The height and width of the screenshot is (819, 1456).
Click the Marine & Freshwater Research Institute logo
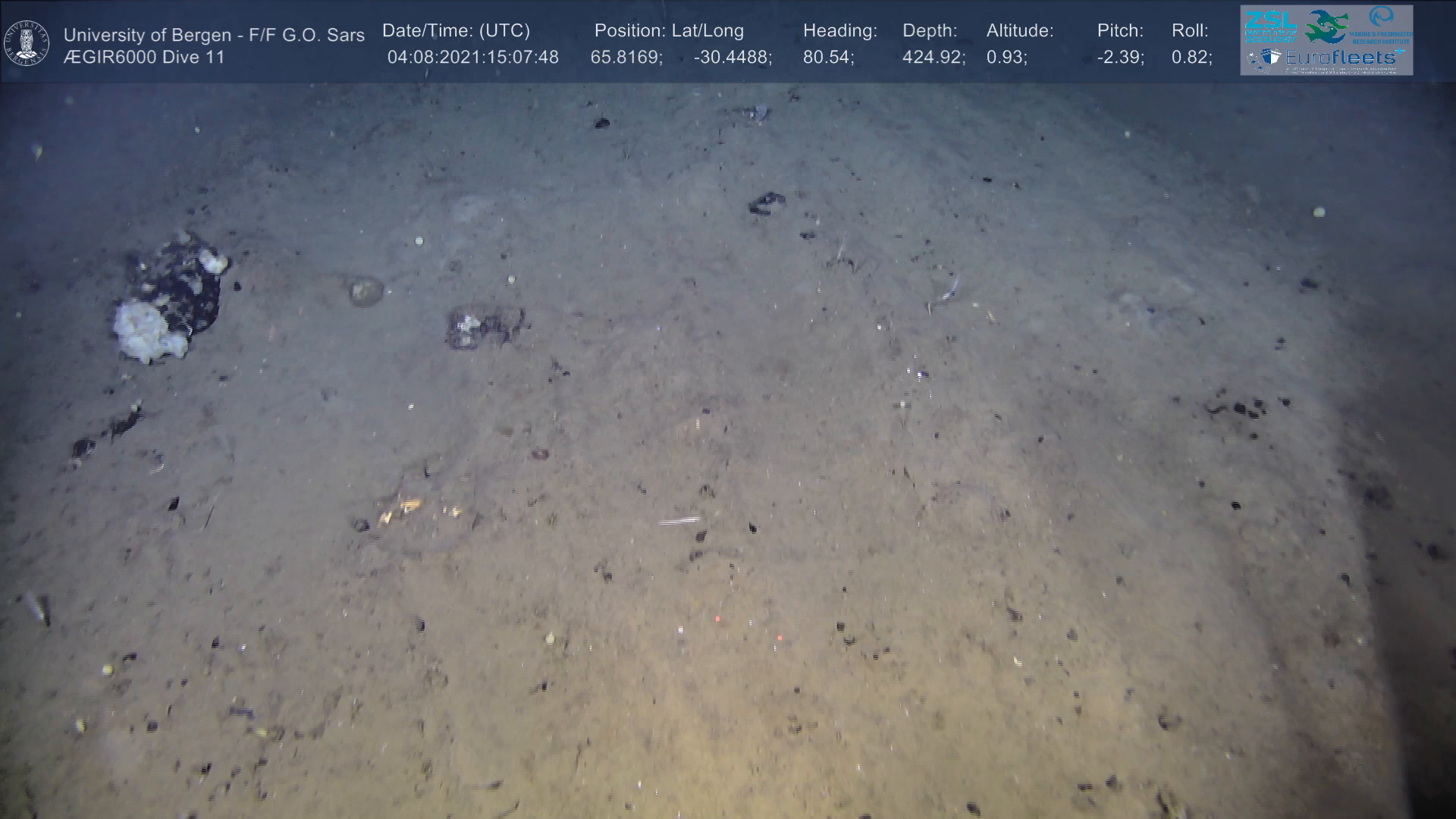[1382, 24]
